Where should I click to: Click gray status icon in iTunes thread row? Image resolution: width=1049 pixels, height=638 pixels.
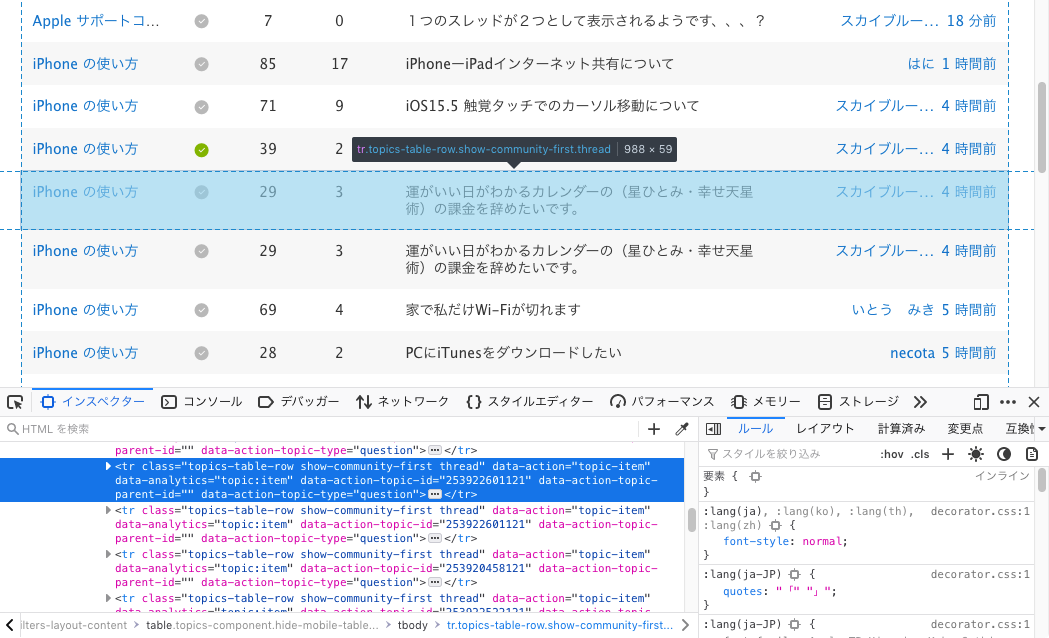[201, 353]
